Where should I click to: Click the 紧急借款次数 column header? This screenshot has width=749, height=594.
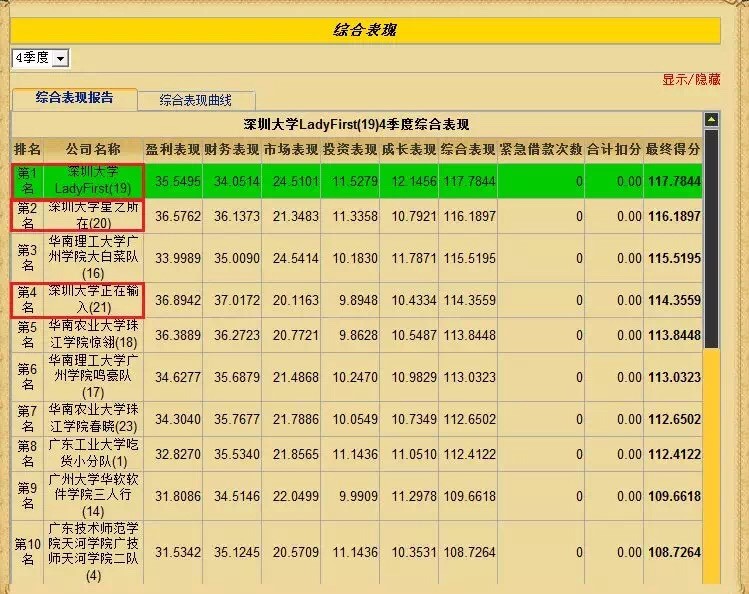point(541,149)
